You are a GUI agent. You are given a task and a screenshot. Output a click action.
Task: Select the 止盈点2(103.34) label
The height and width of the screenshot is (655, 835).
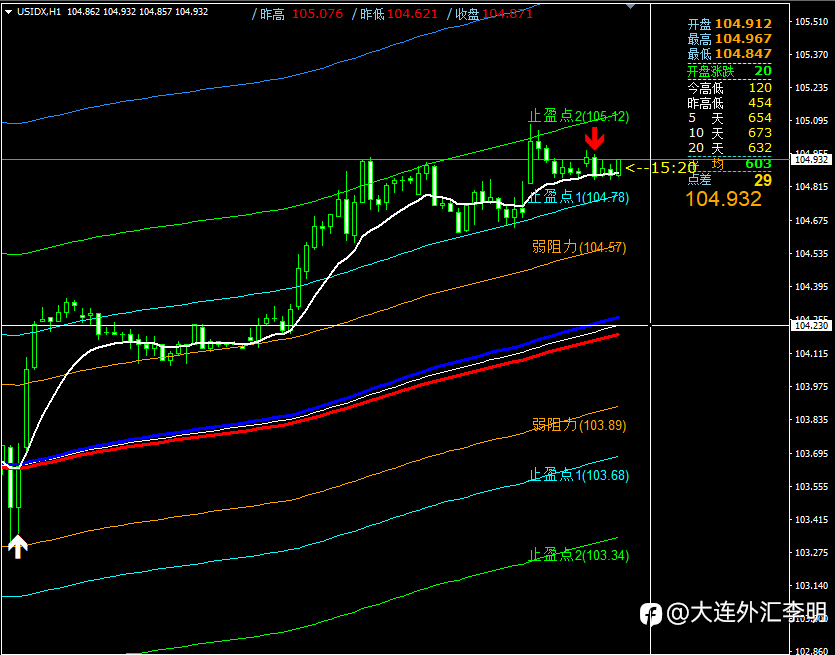(578, 555)
